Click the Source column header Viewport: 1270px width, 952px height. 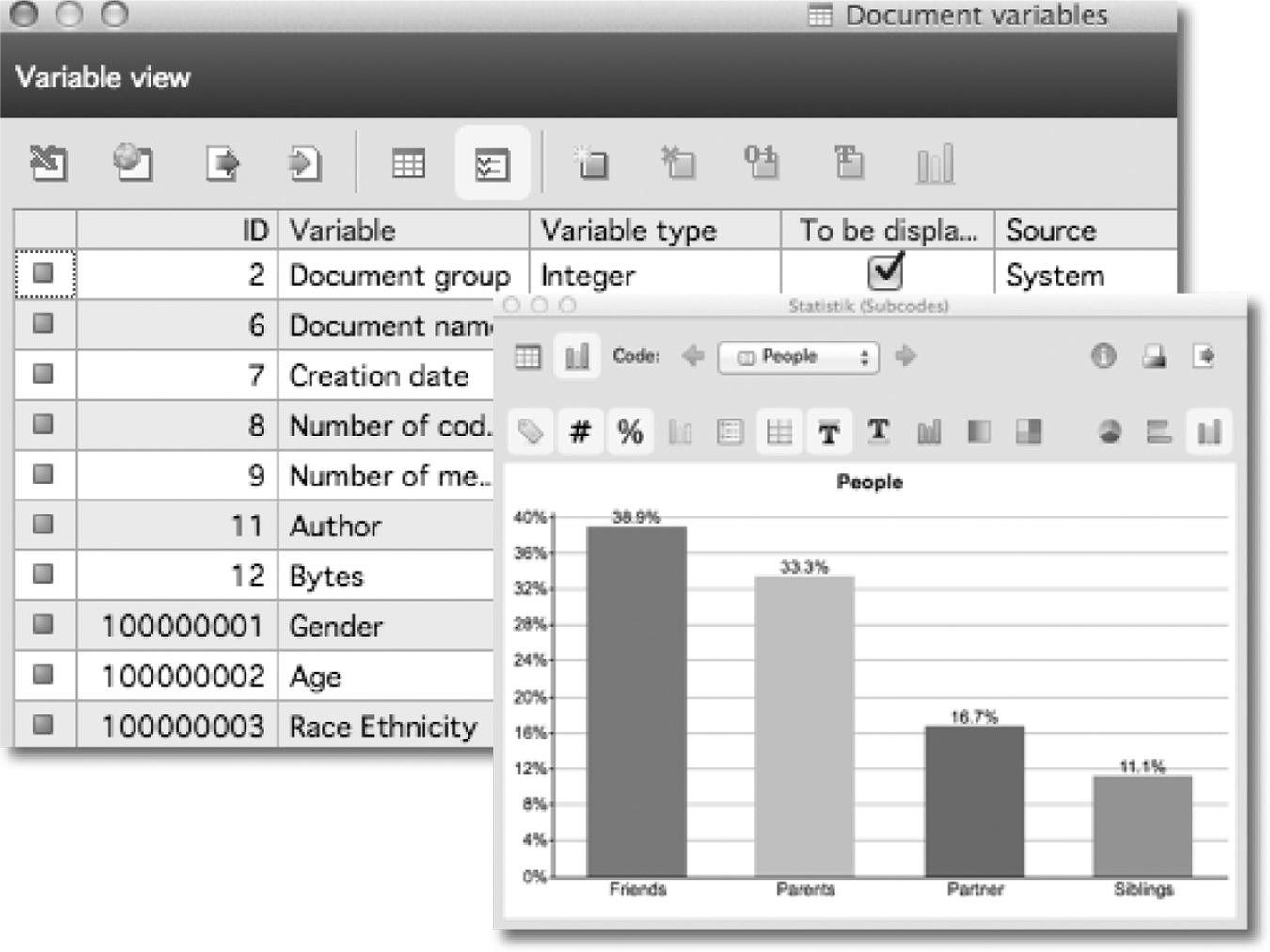click(1087, 230)
